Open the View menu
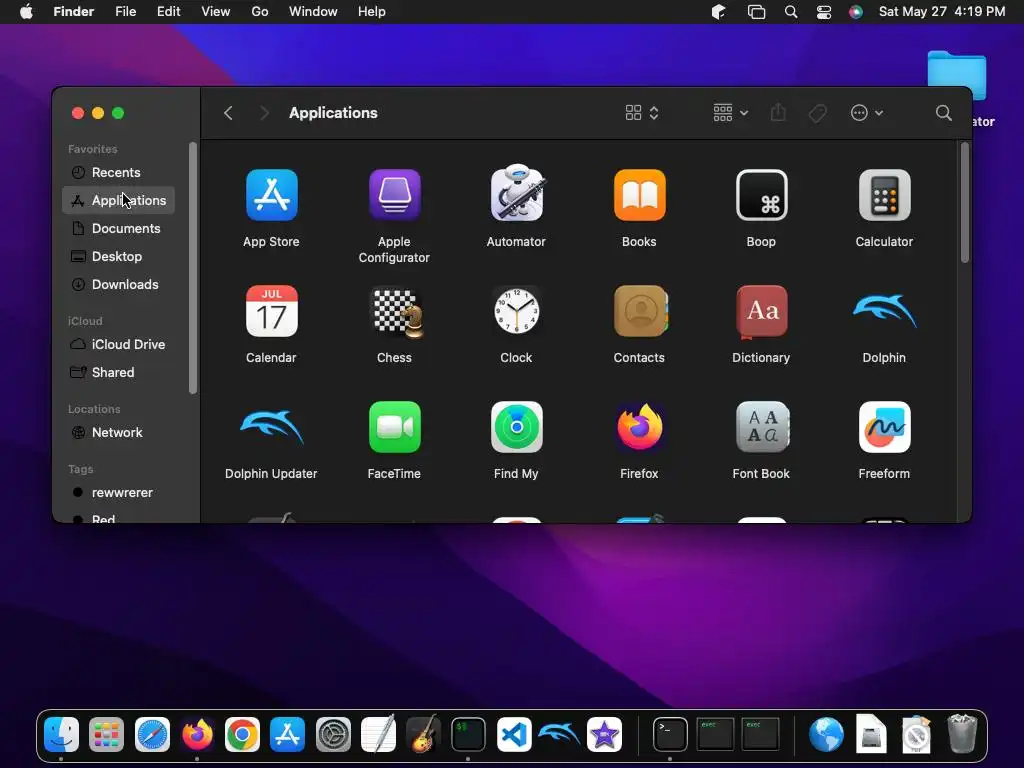 point(216,12)
